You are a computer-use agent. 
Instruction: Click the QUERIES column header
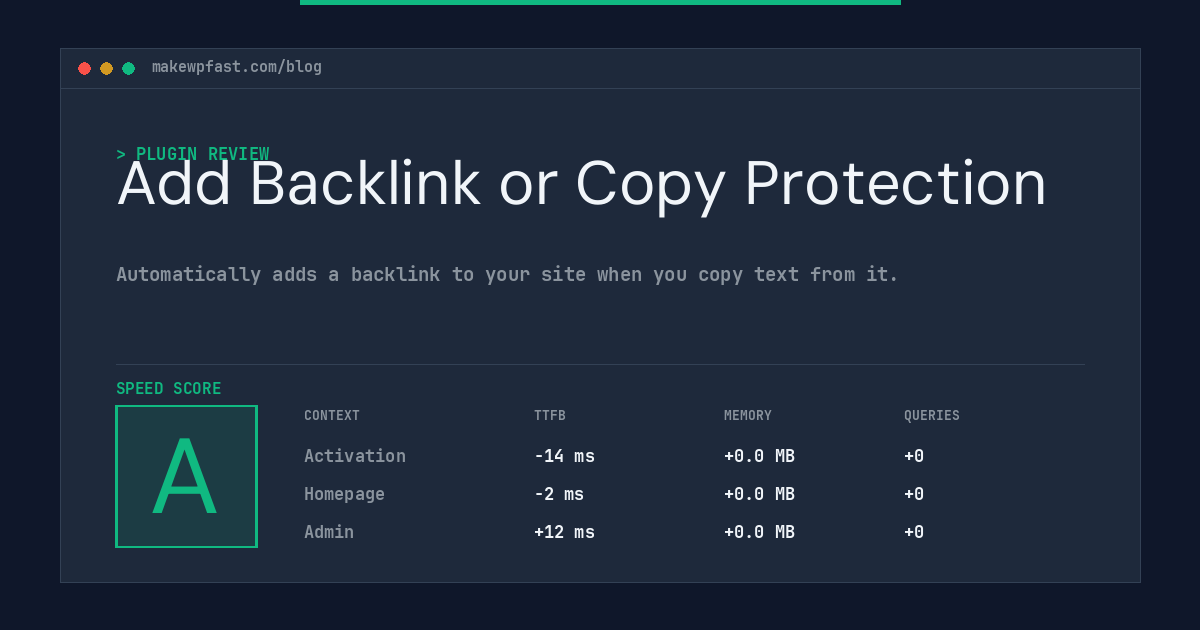(932, 415)
